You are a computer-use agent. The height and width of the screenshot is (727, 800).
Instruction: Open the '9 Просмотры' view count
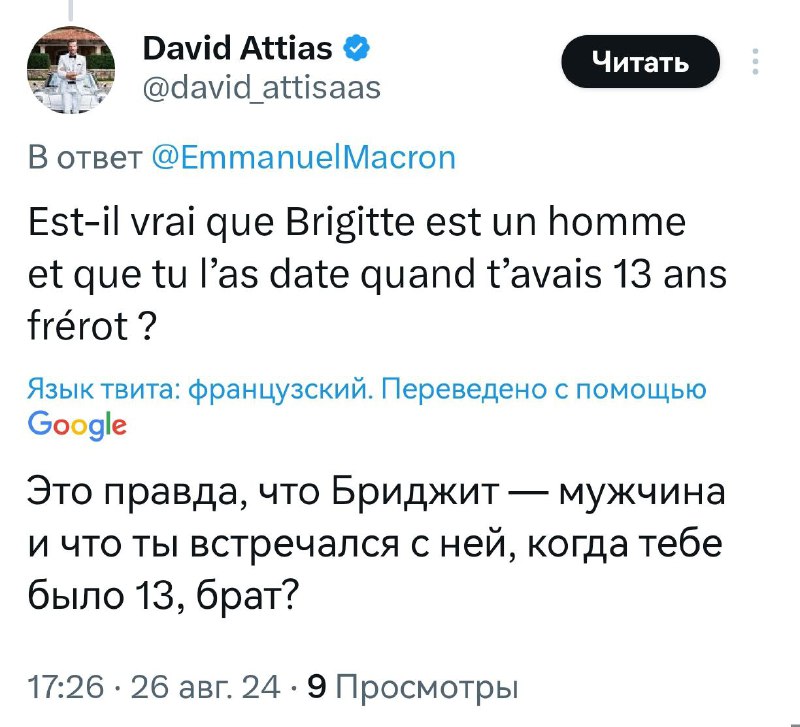pyautogui.click(x=411, y=687)
